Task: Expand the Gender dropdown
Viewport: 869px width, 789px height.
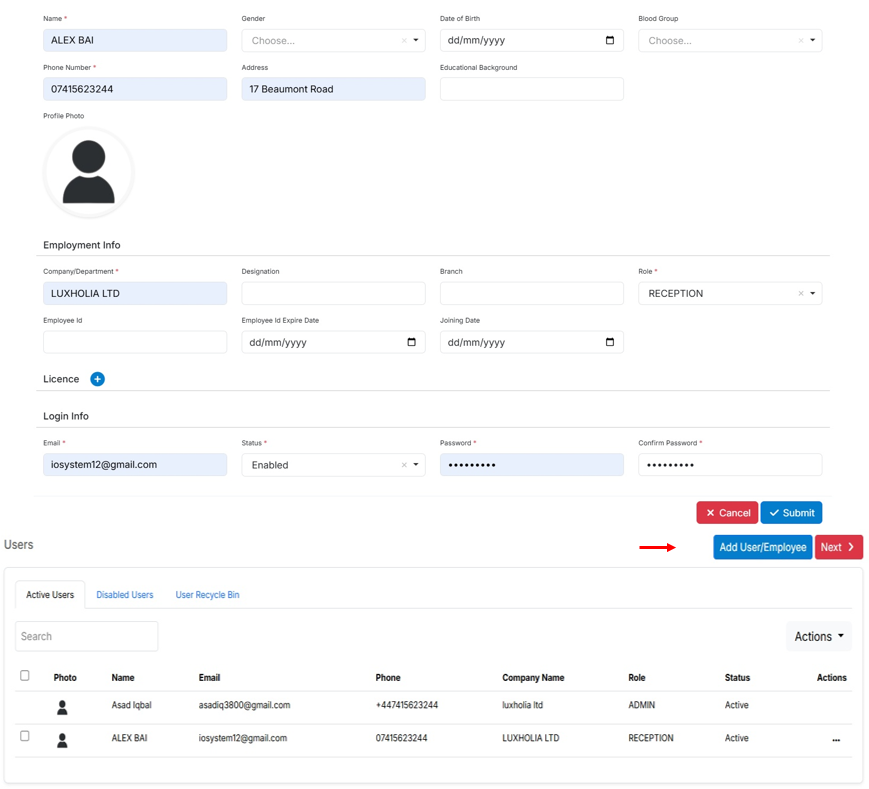Action: coord(416,41)
